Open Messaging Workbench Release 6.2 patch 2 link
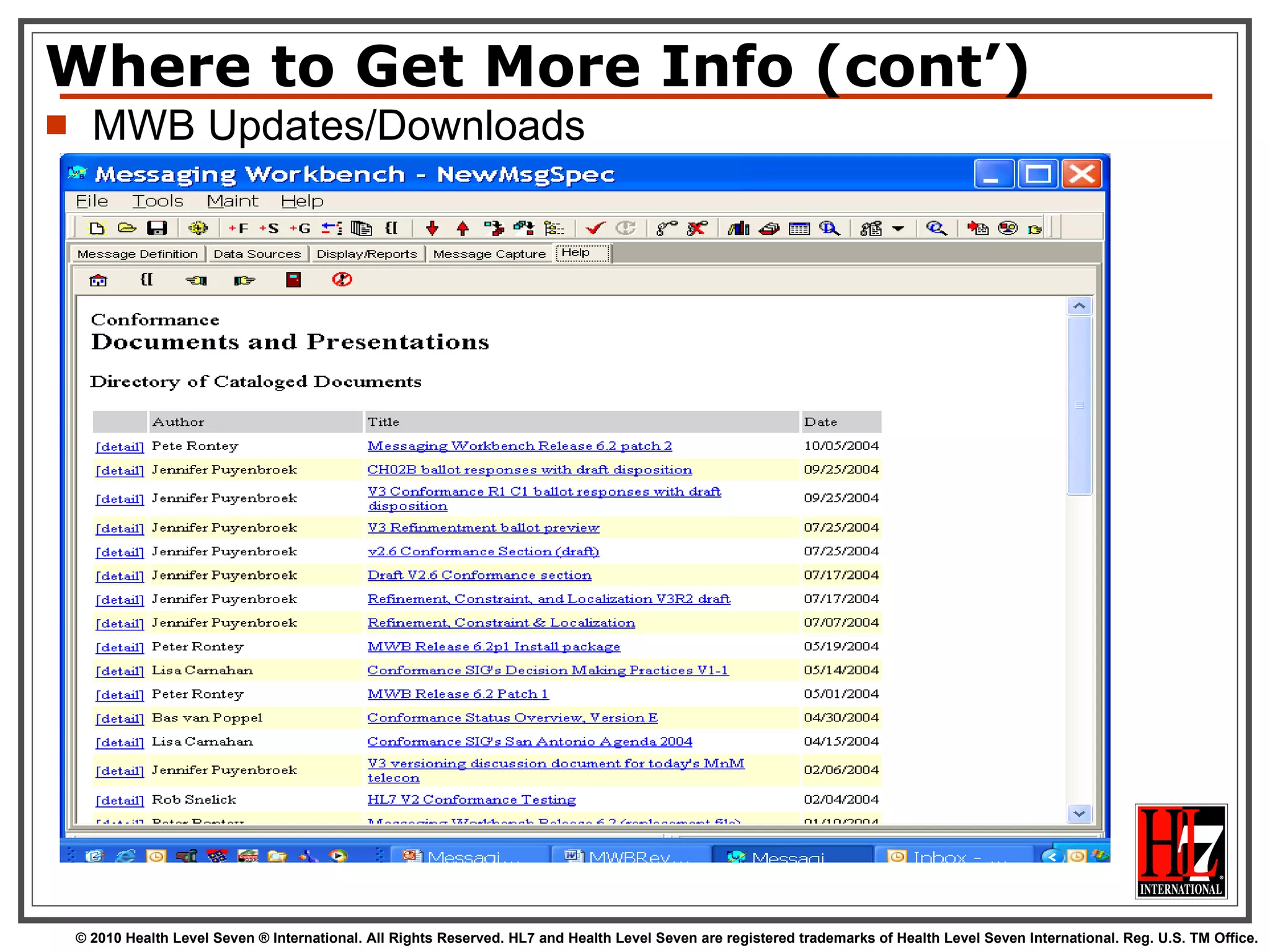The image size is (1270, 952). point(520,446)
